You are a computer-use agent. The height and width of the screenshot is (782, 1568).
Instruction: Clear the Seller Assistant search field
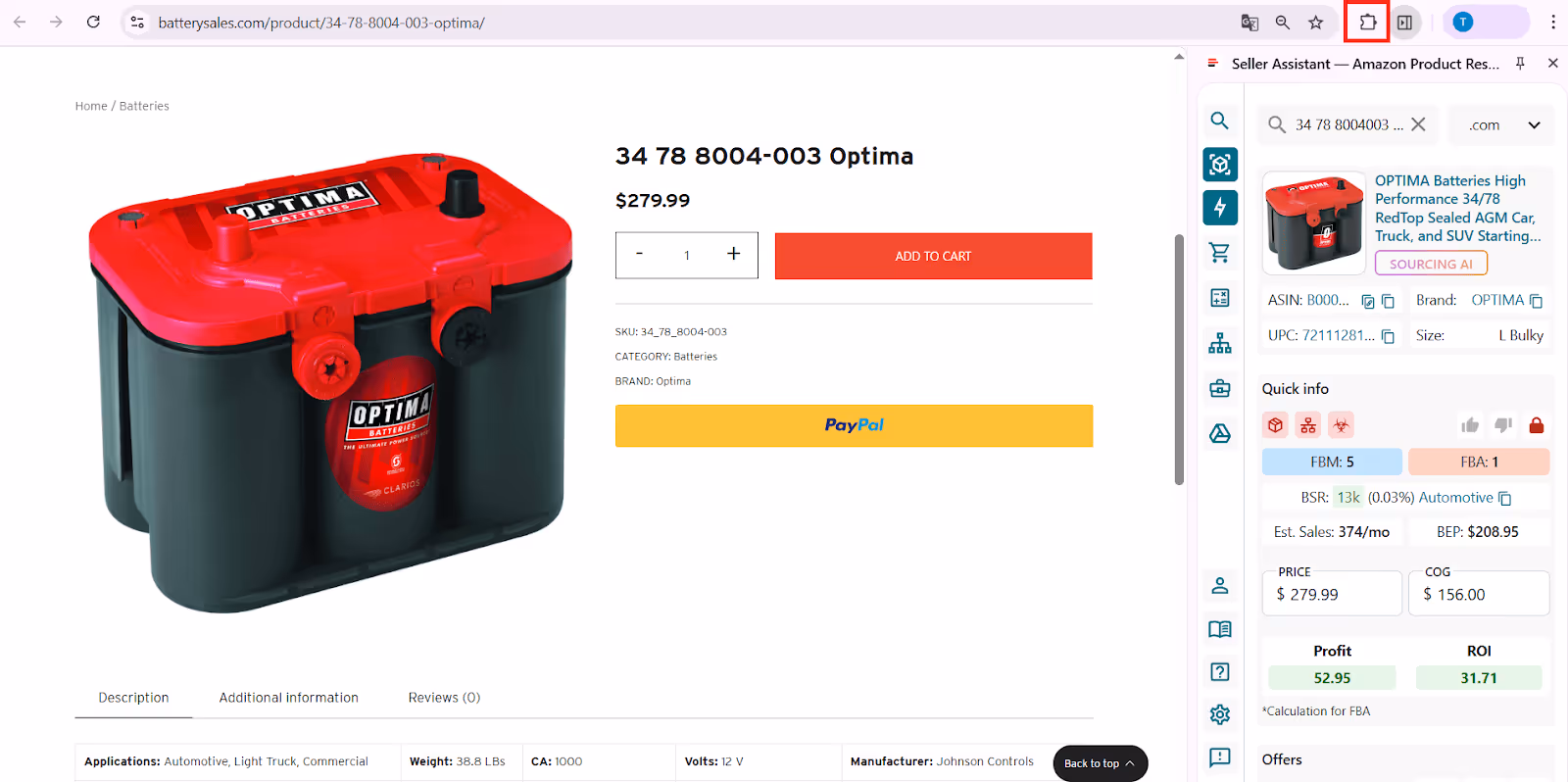1418,124
